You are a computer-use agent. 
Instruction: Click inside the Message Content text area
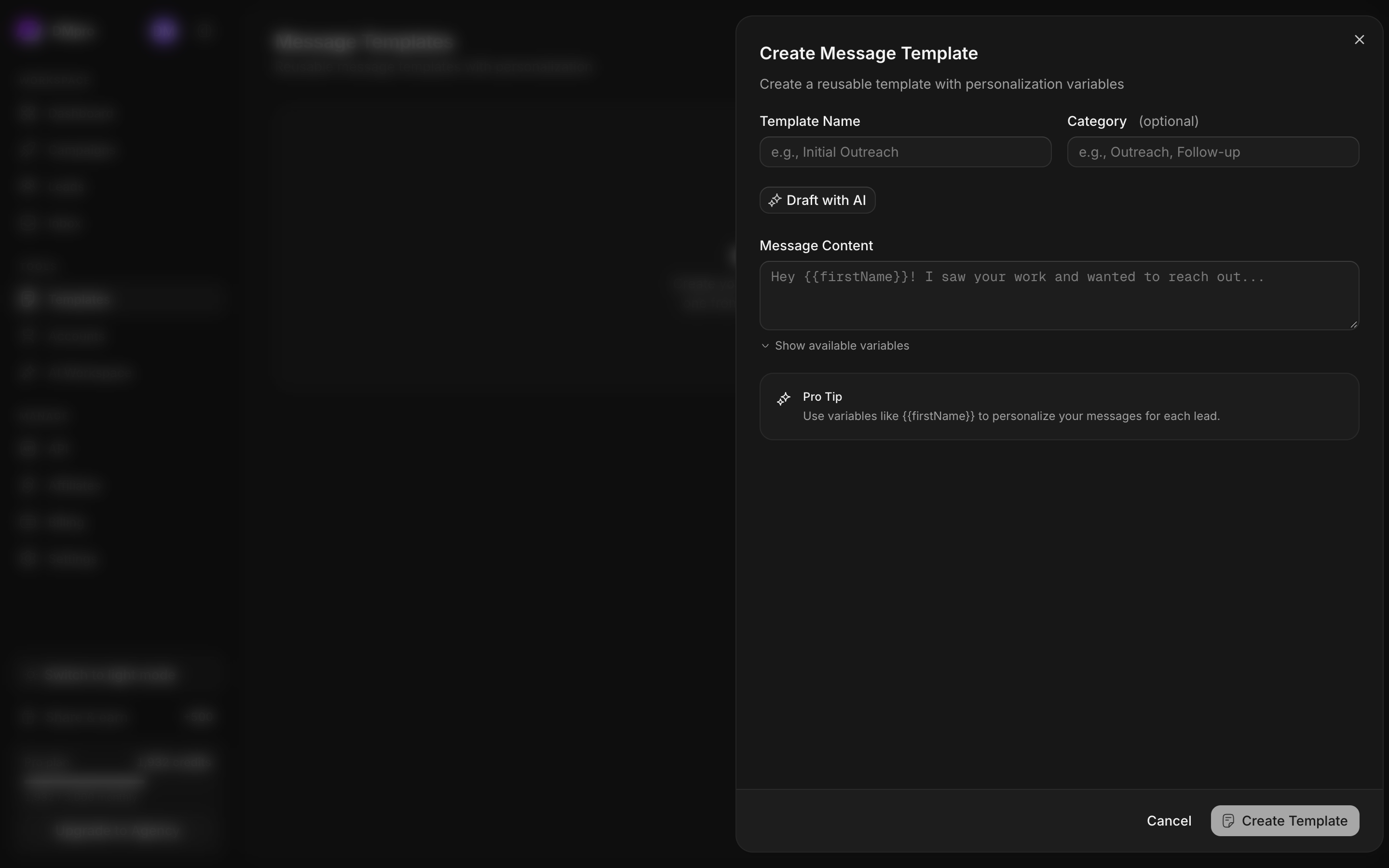[1059, 296]
